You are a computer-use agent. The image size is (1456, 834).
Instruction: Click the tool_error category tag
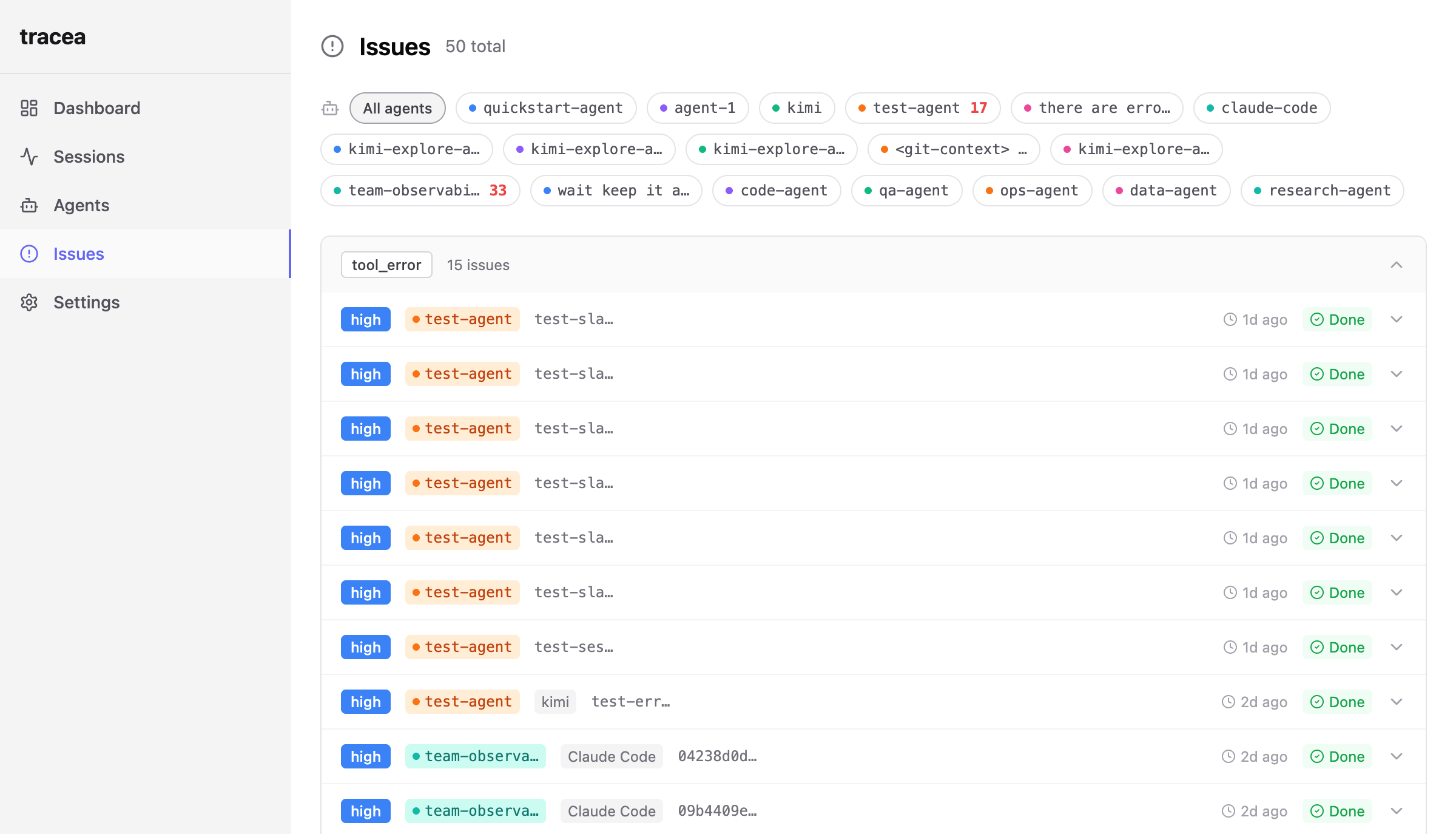[x=386, y=265]
